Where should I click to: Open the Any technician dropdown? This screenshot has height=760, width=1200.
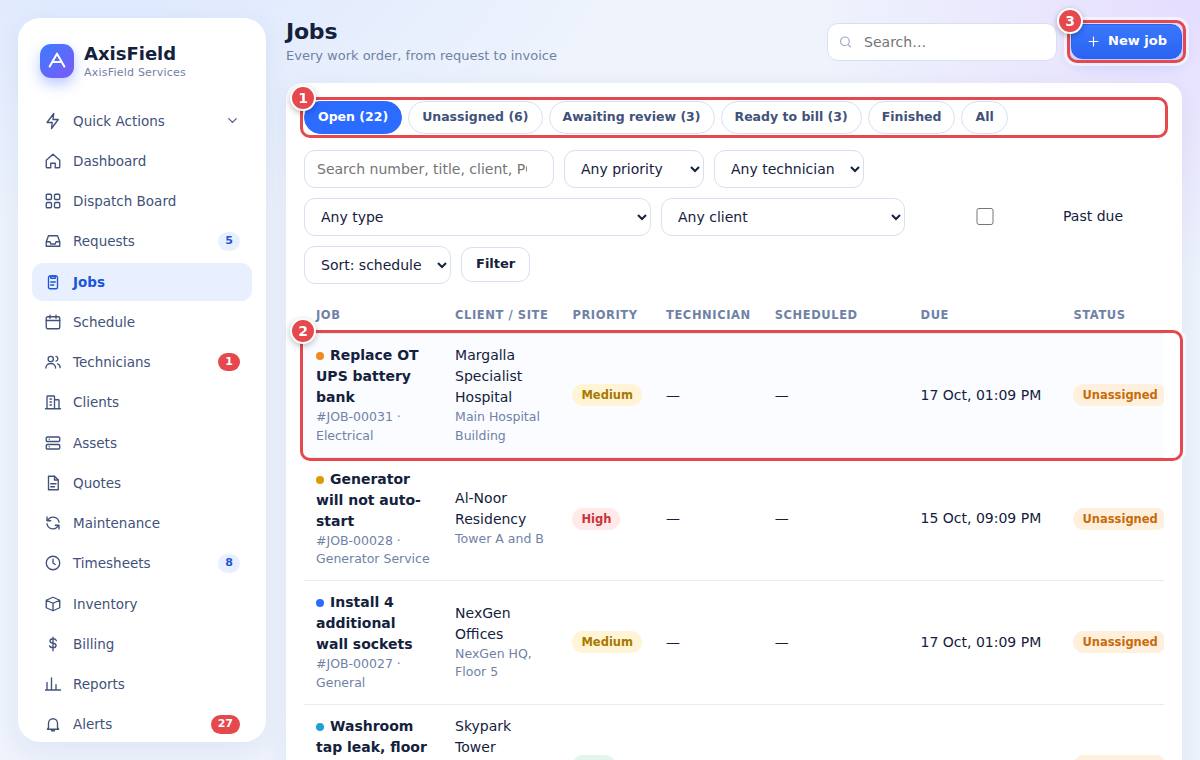[789, 169]
